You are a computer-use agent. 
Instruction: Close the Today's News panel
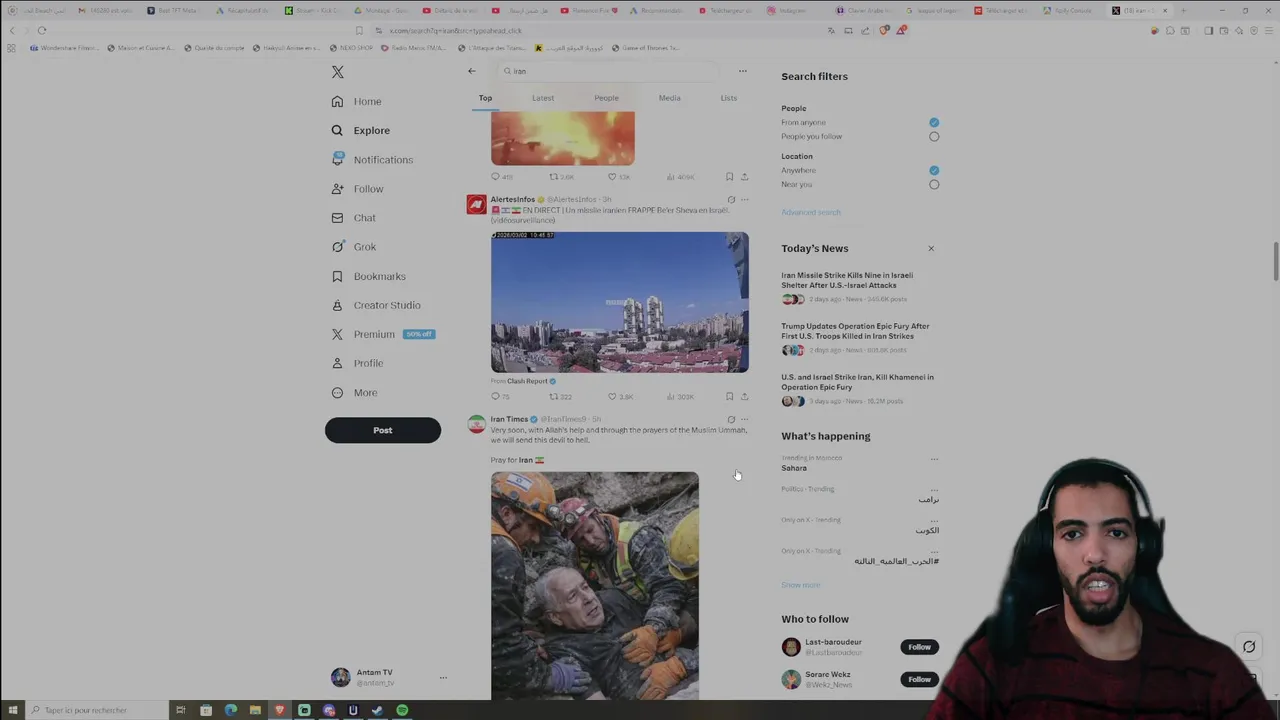tap(931, 248)
